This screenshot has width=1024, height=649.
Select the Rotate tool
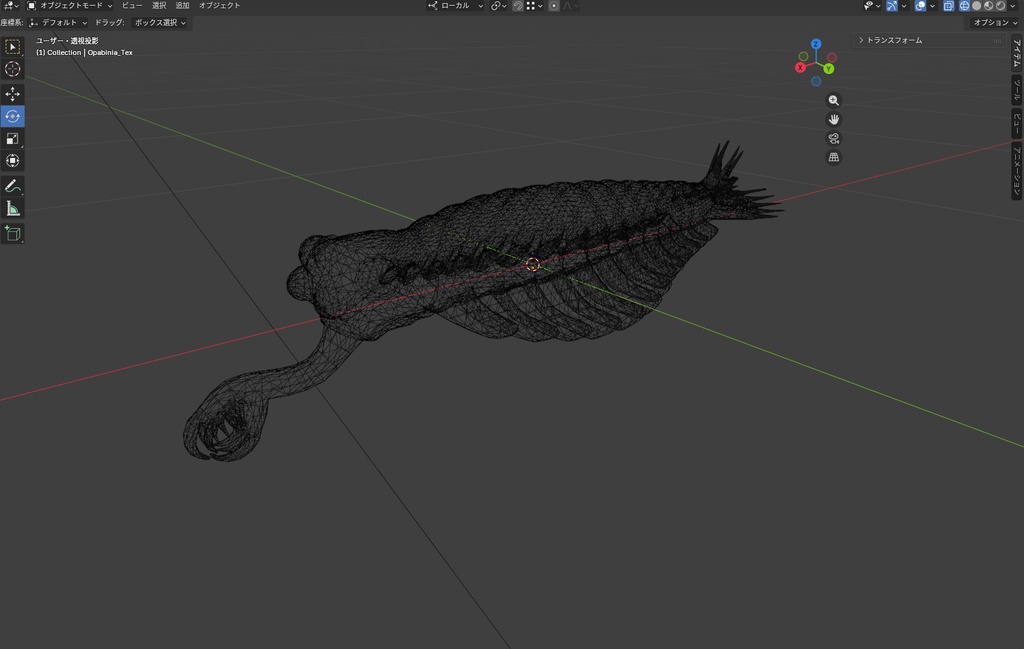(12, 116)
